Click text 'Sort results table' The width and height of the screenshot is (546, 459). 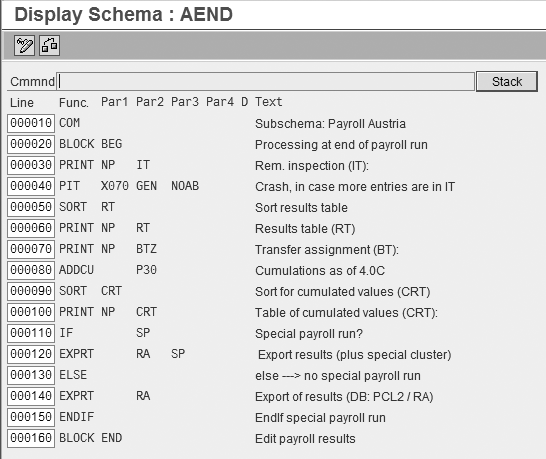tap(301, 208)
